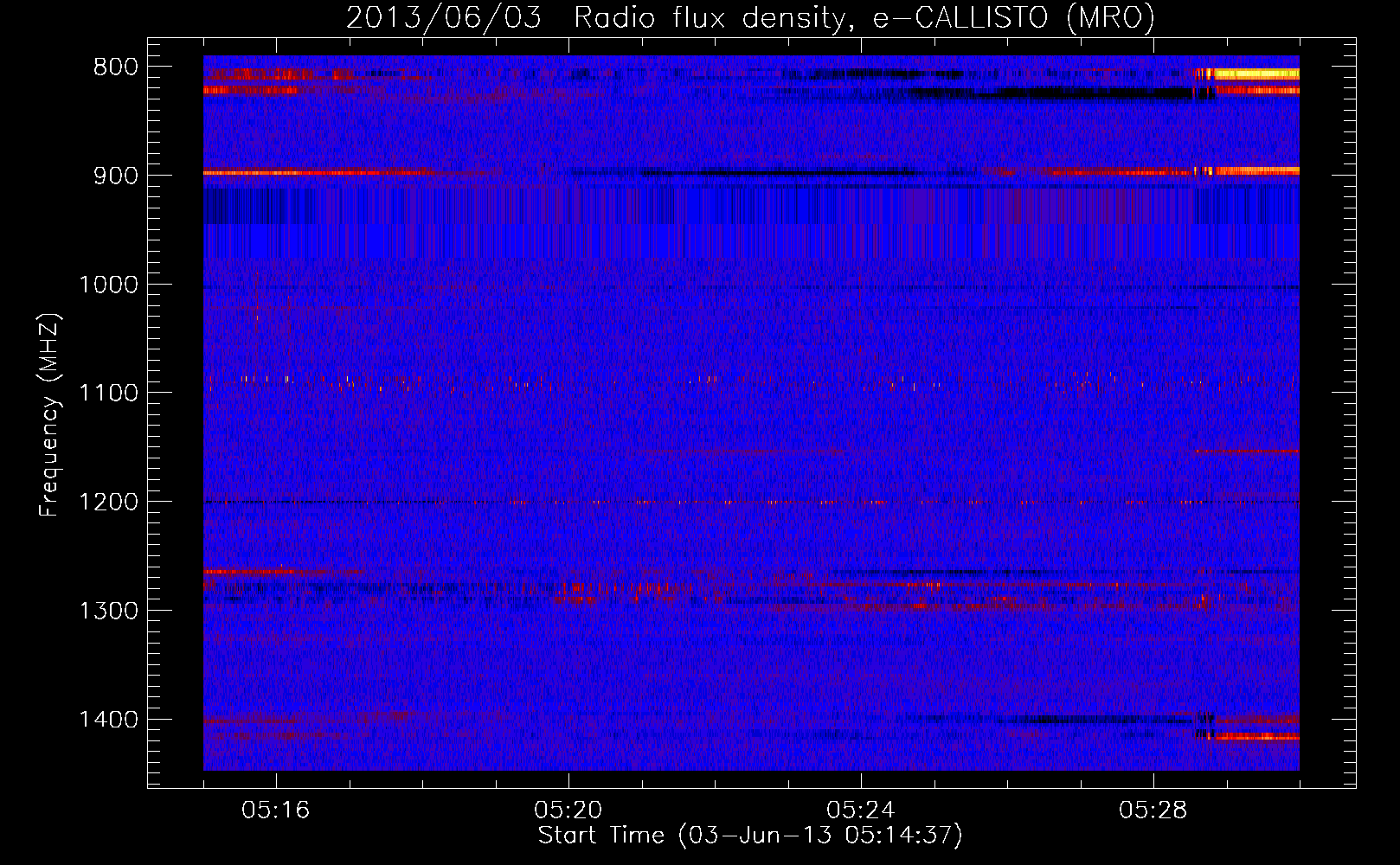Click the 1300 frequency tick label
The image size is (1400, 865).
click(108, 611)
